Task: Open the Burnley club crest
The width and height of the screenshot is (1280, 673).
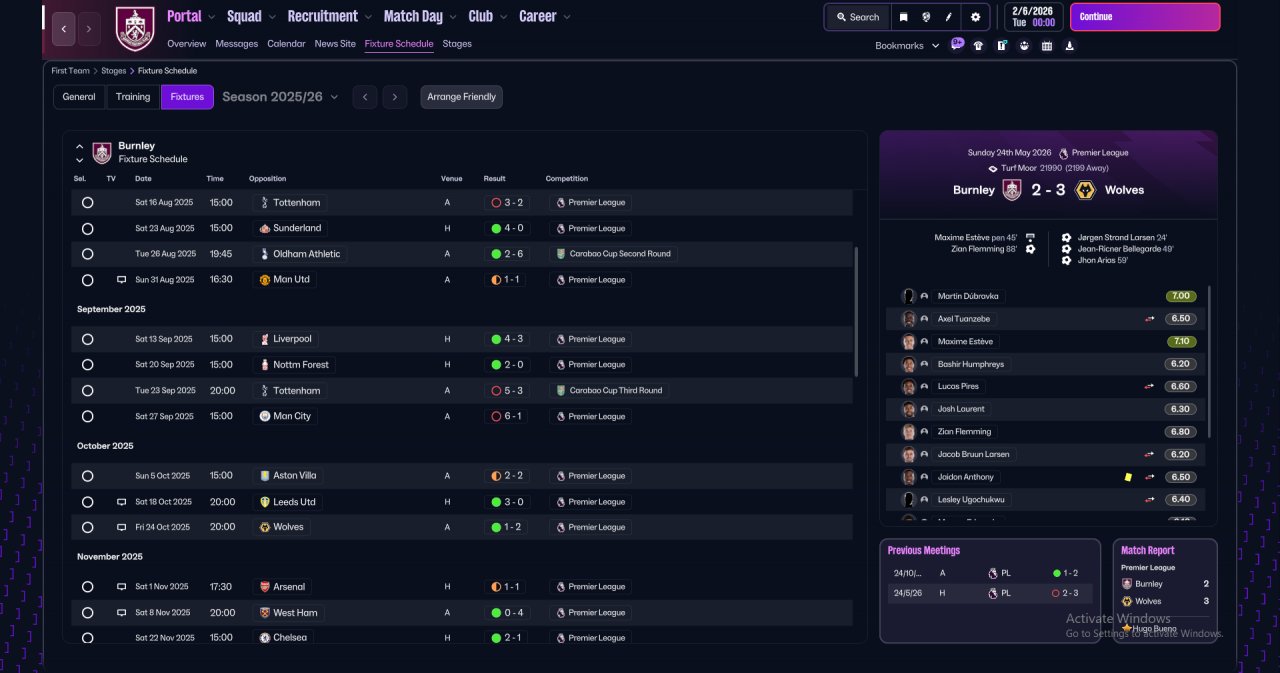Action: coord(135,28)
